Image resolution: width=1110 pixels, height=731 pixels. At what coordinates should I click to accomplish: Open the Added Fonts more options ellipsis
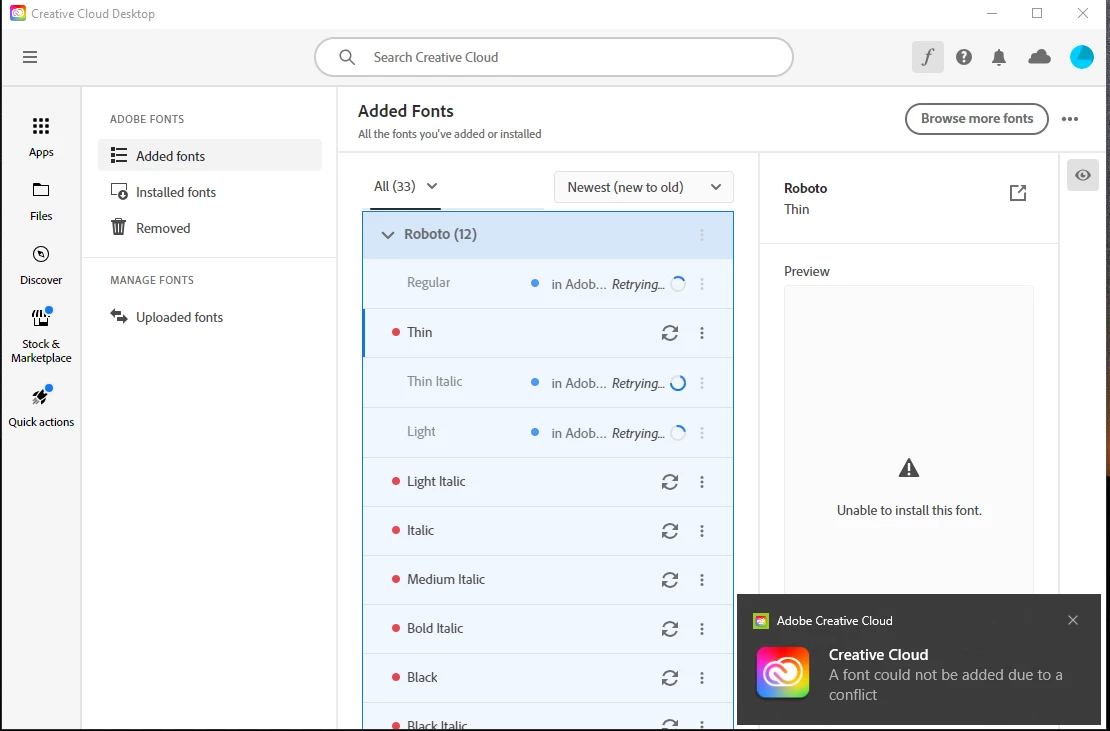point(1070,119)
